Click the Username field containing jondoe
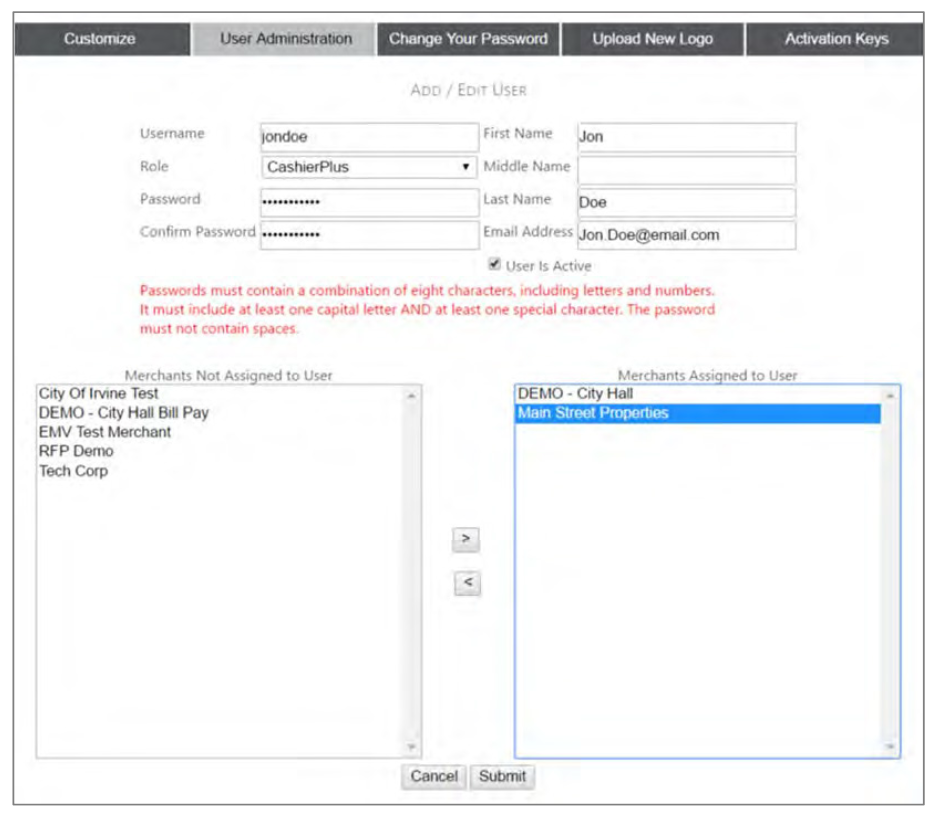The width and height of the screenshot is (938, 818). tap(368, 137)
